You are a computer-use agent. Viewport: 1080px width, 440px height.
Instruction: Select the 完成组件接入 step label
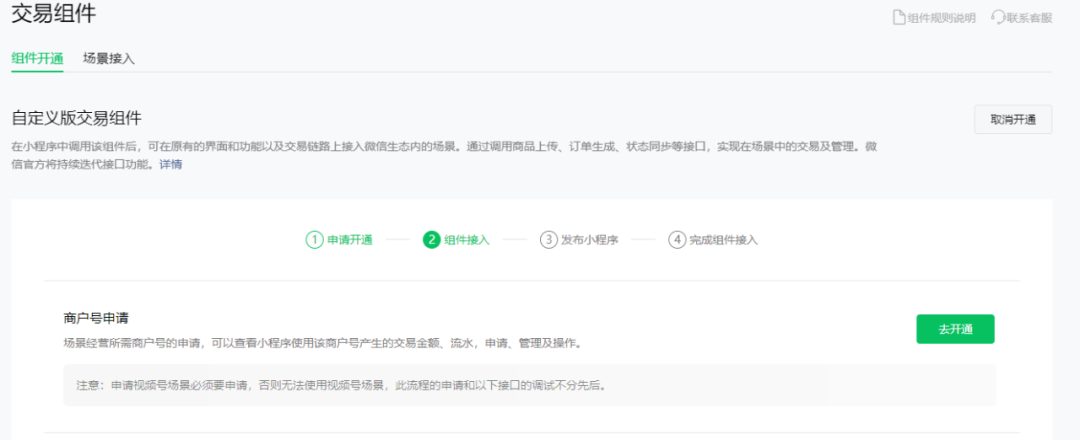724,240
